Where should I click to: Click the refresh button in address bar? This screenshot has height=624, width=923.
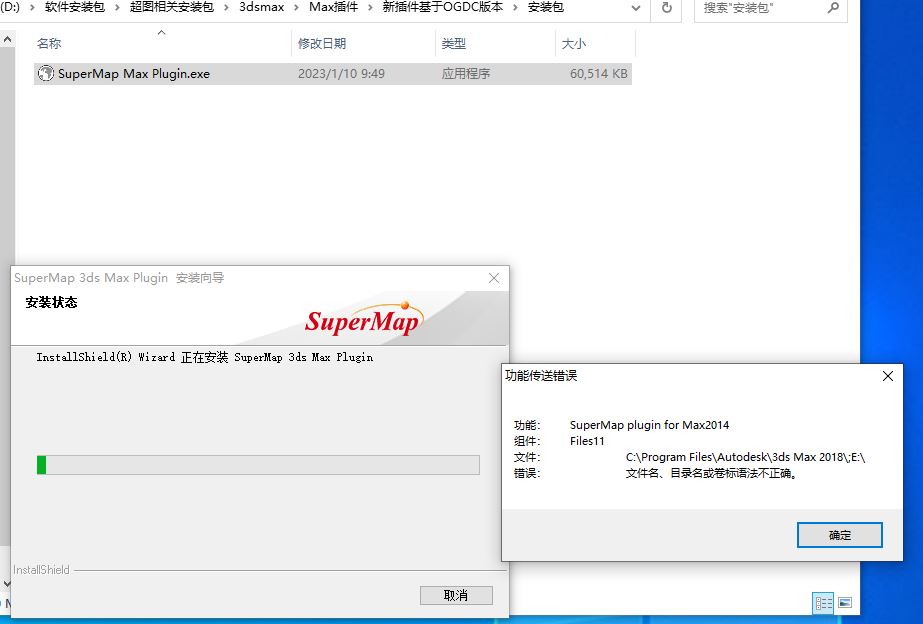point(667,8)
